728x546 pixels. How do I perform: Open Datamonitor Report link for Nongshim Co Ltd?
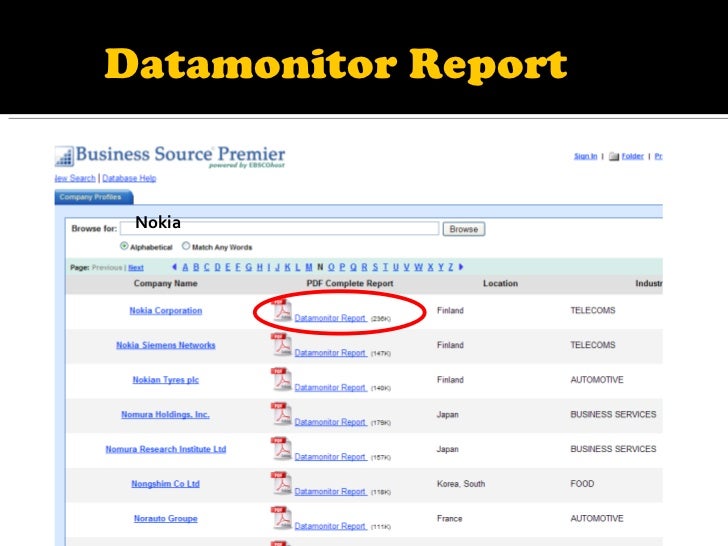point(331,491)
